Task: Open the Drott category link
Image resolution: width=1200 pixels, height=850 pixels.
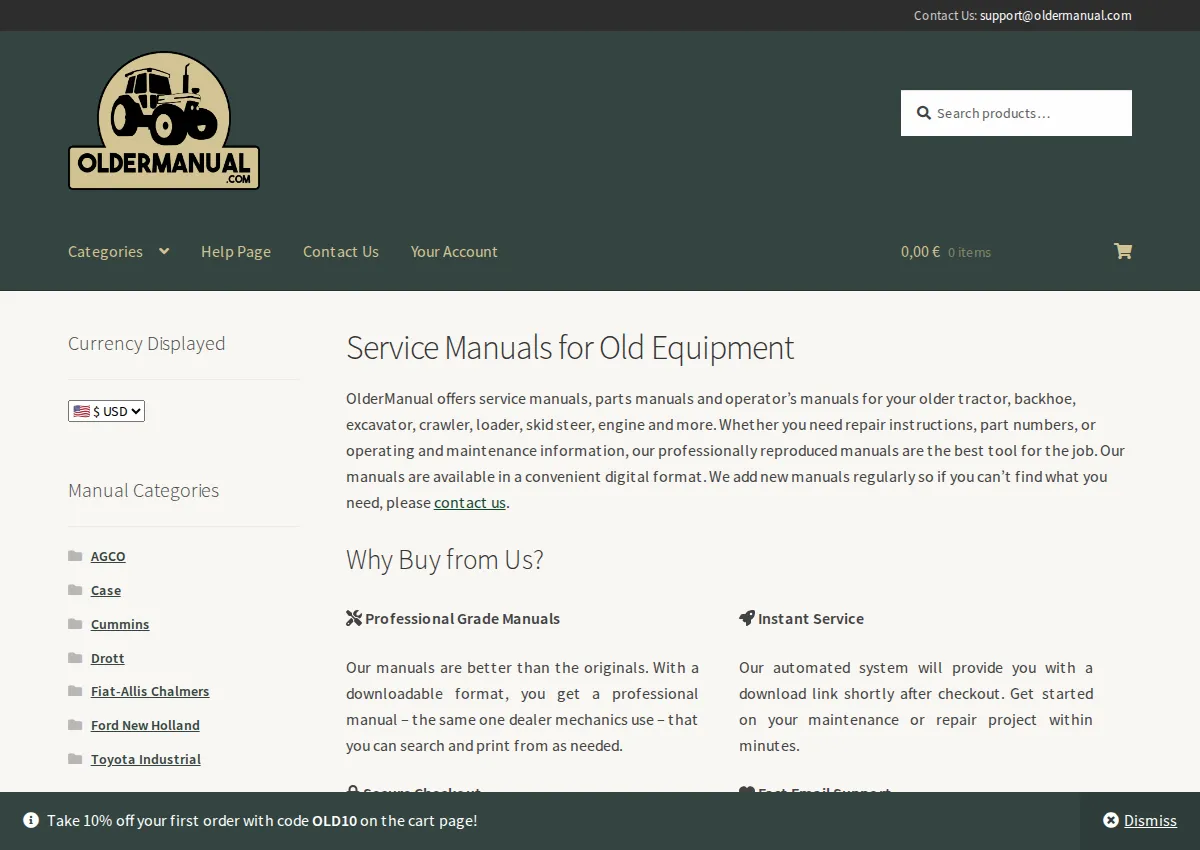Action: tap(108, 658)
